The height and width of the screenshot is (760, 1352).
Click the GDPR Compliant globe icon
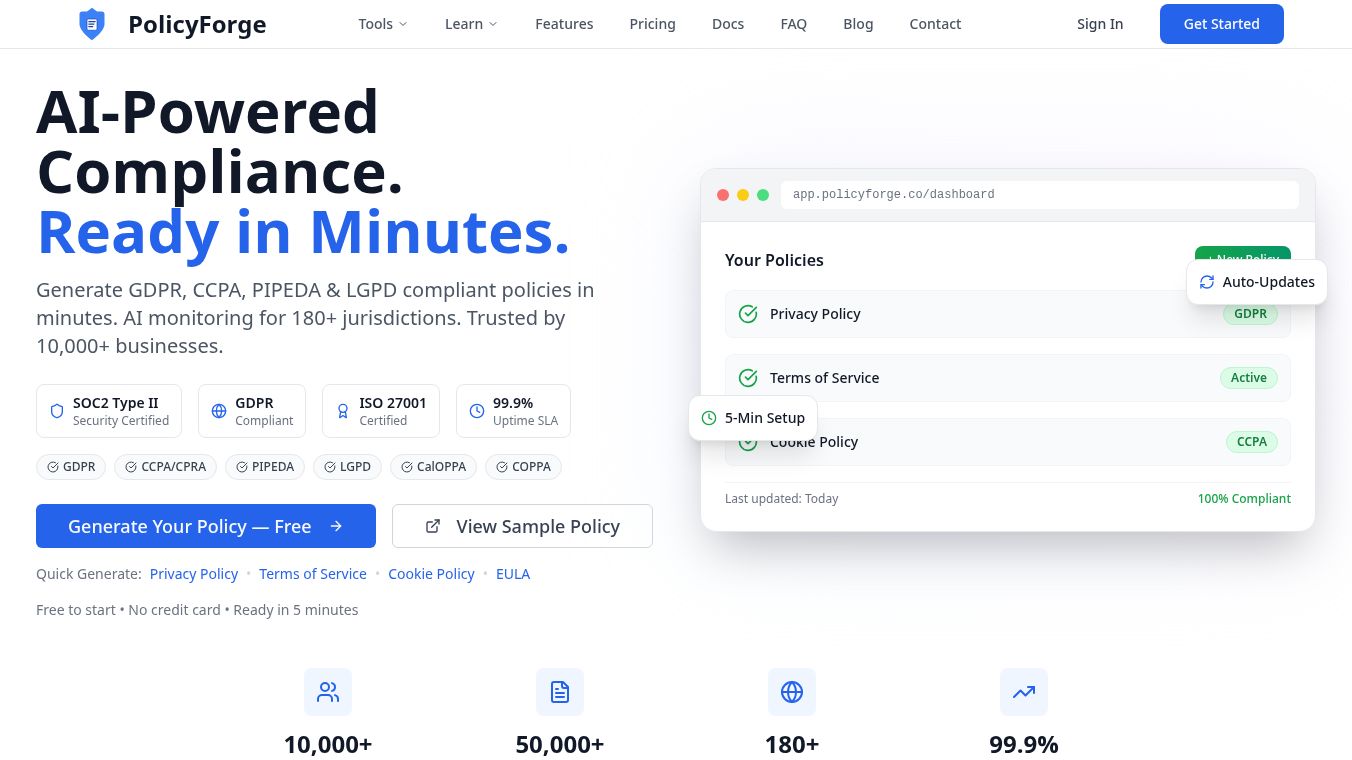click(219, 410)
